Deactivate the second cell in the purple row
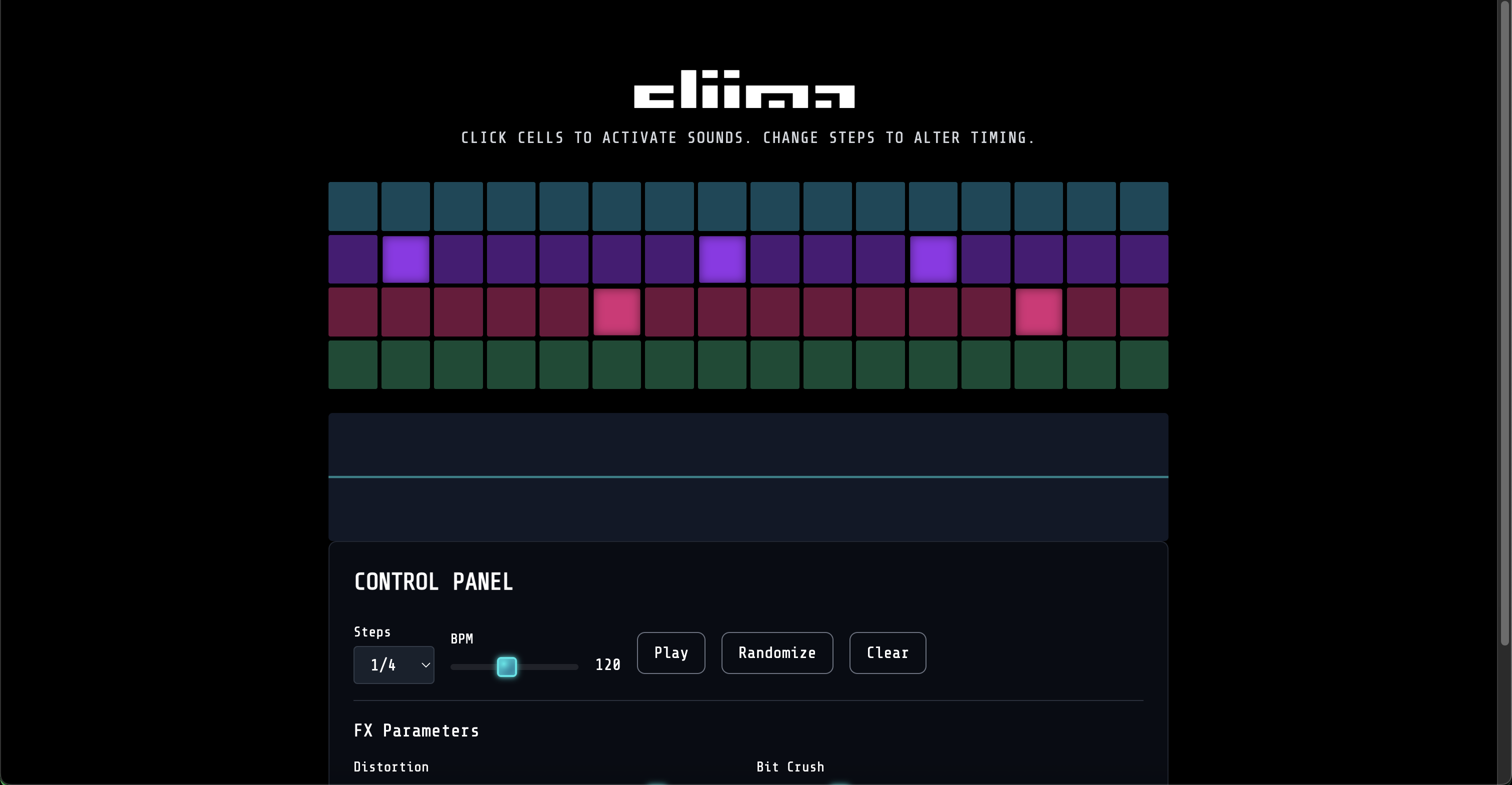This screenshot has height=785, width=1512. (x=405, y=259)
